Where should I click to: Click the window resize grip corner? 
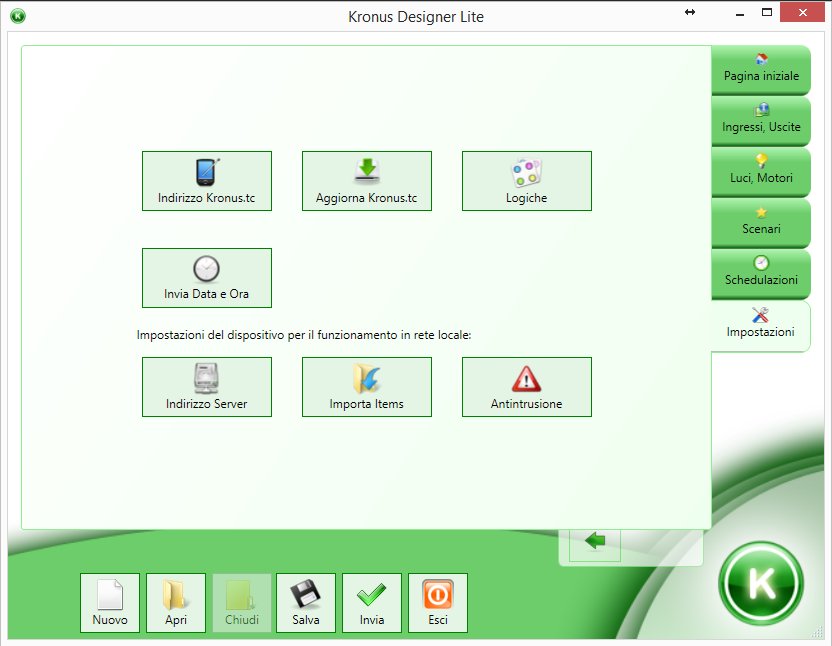(817, 632)
